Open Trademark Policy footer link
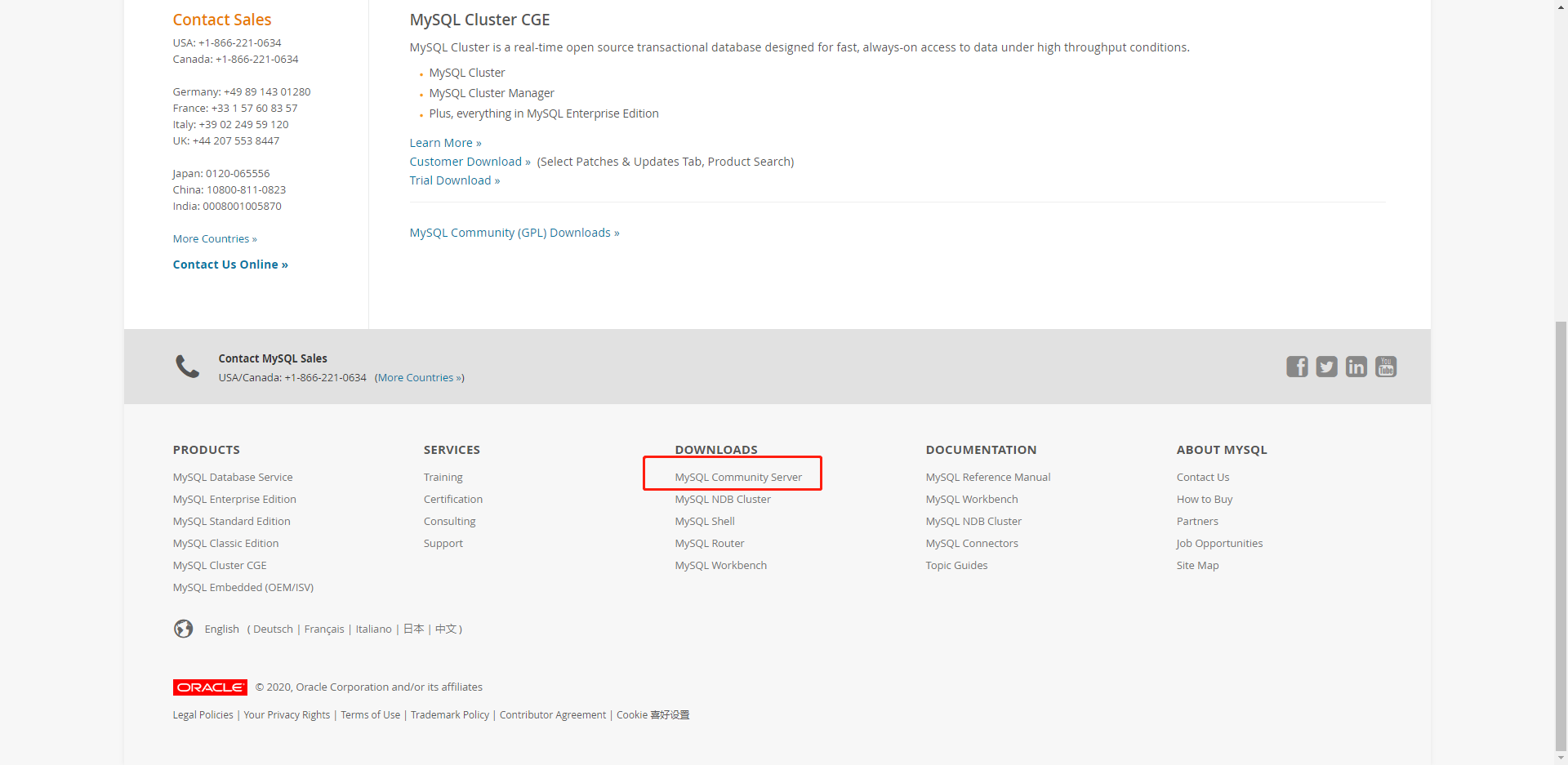Viewport: 1568px width, 765px height. 450,715
